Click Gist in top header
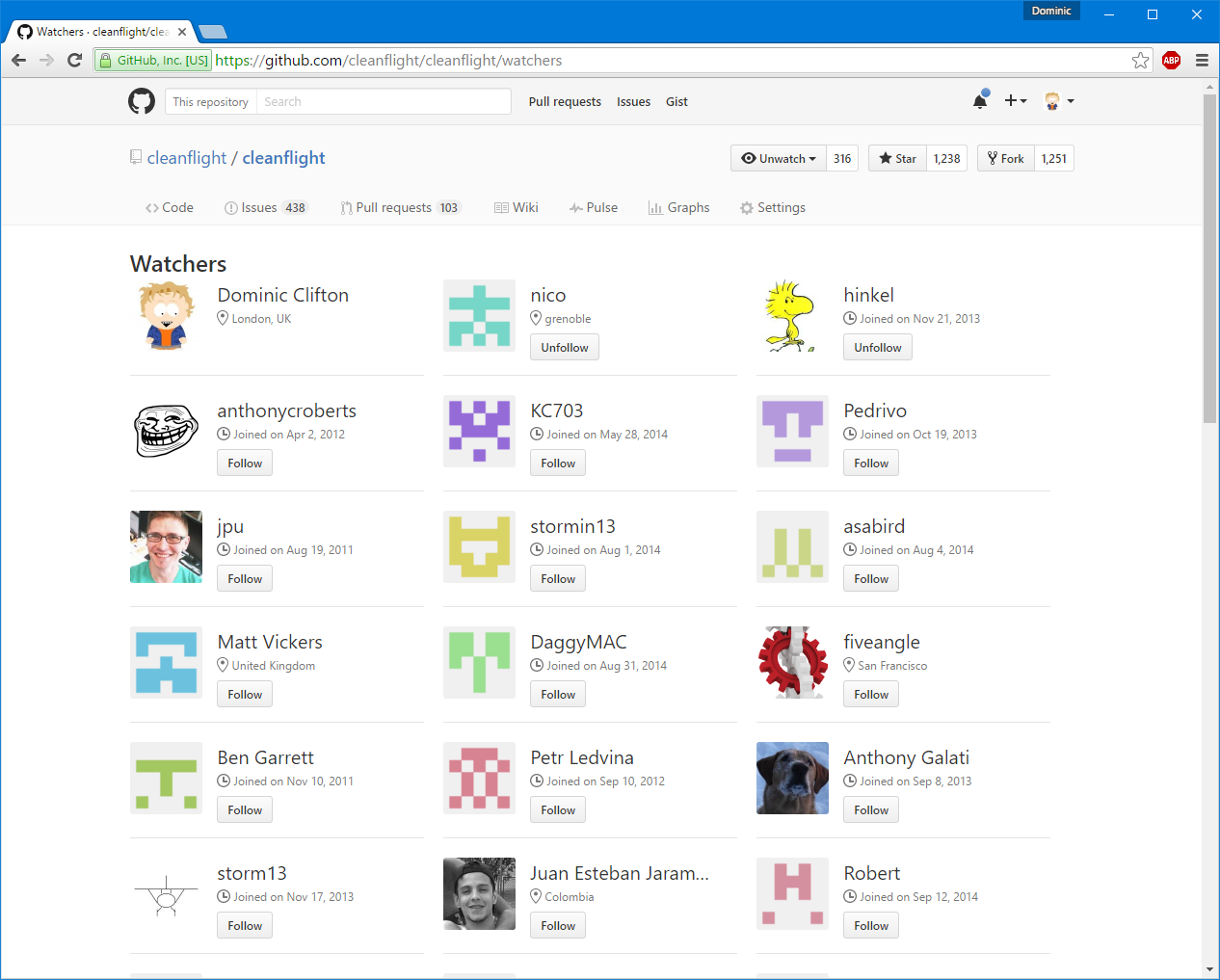The image size is (1220, 980). 676,101
